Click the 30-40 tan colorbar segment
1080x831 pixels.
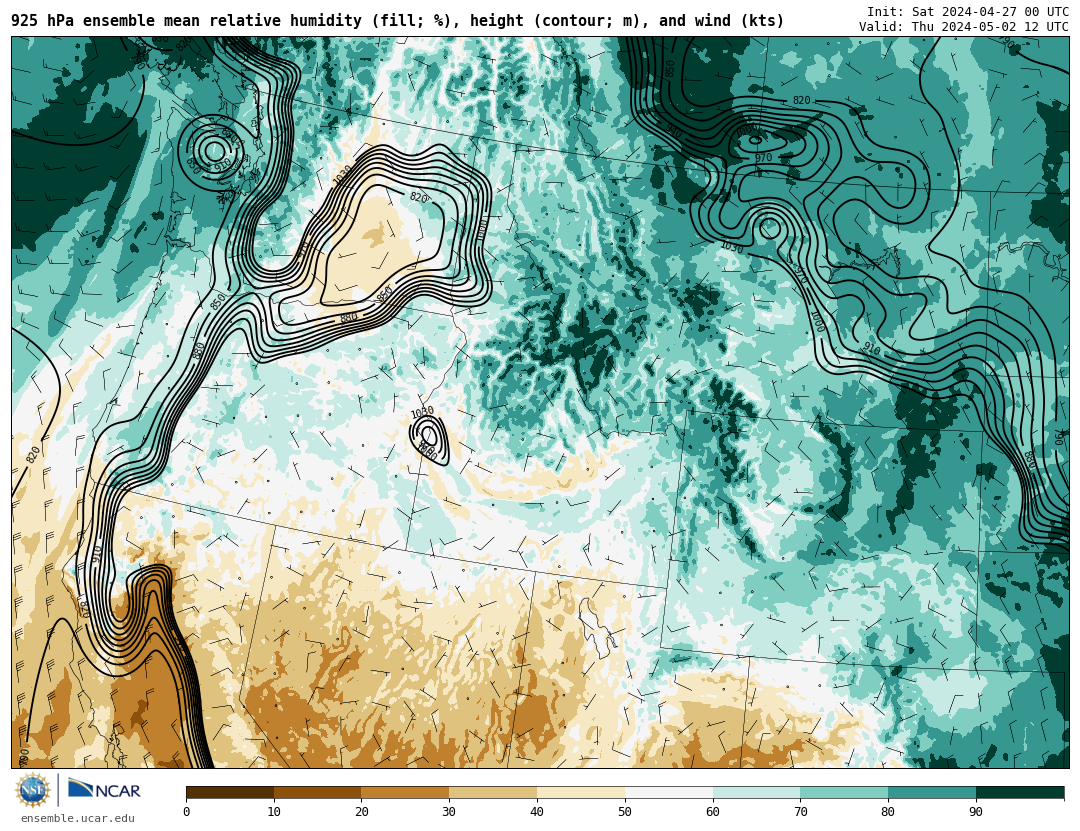pos(493,793)
